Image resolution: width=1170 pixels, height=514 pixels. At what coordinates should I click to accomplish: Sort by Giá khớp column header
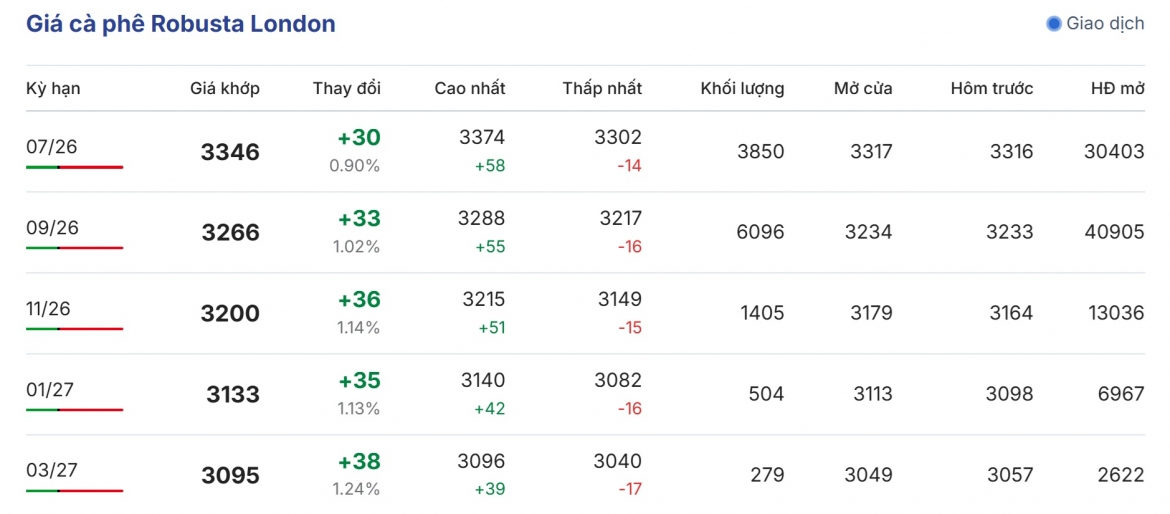coord(225,89)
